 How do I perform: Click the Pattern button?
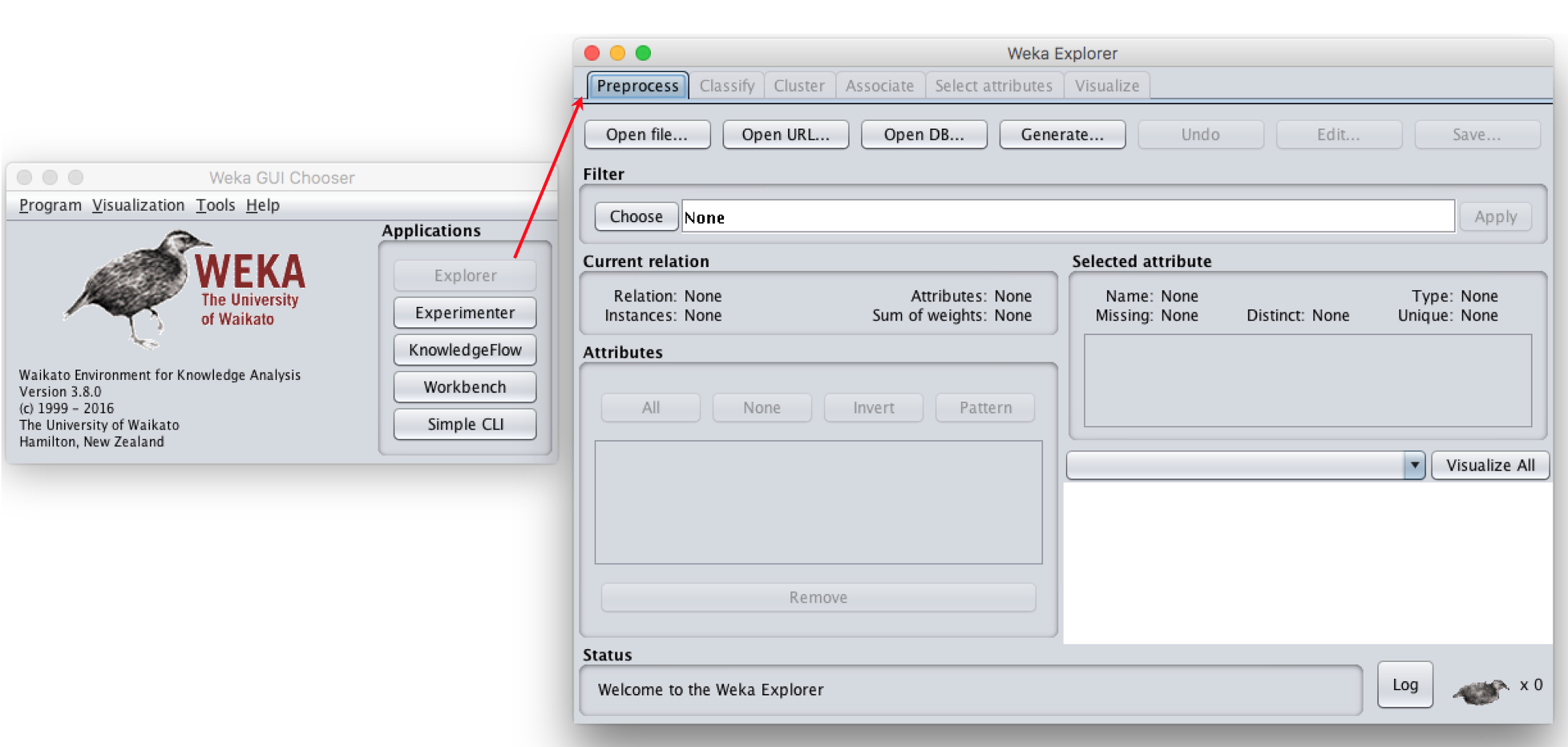pos(985,407)
